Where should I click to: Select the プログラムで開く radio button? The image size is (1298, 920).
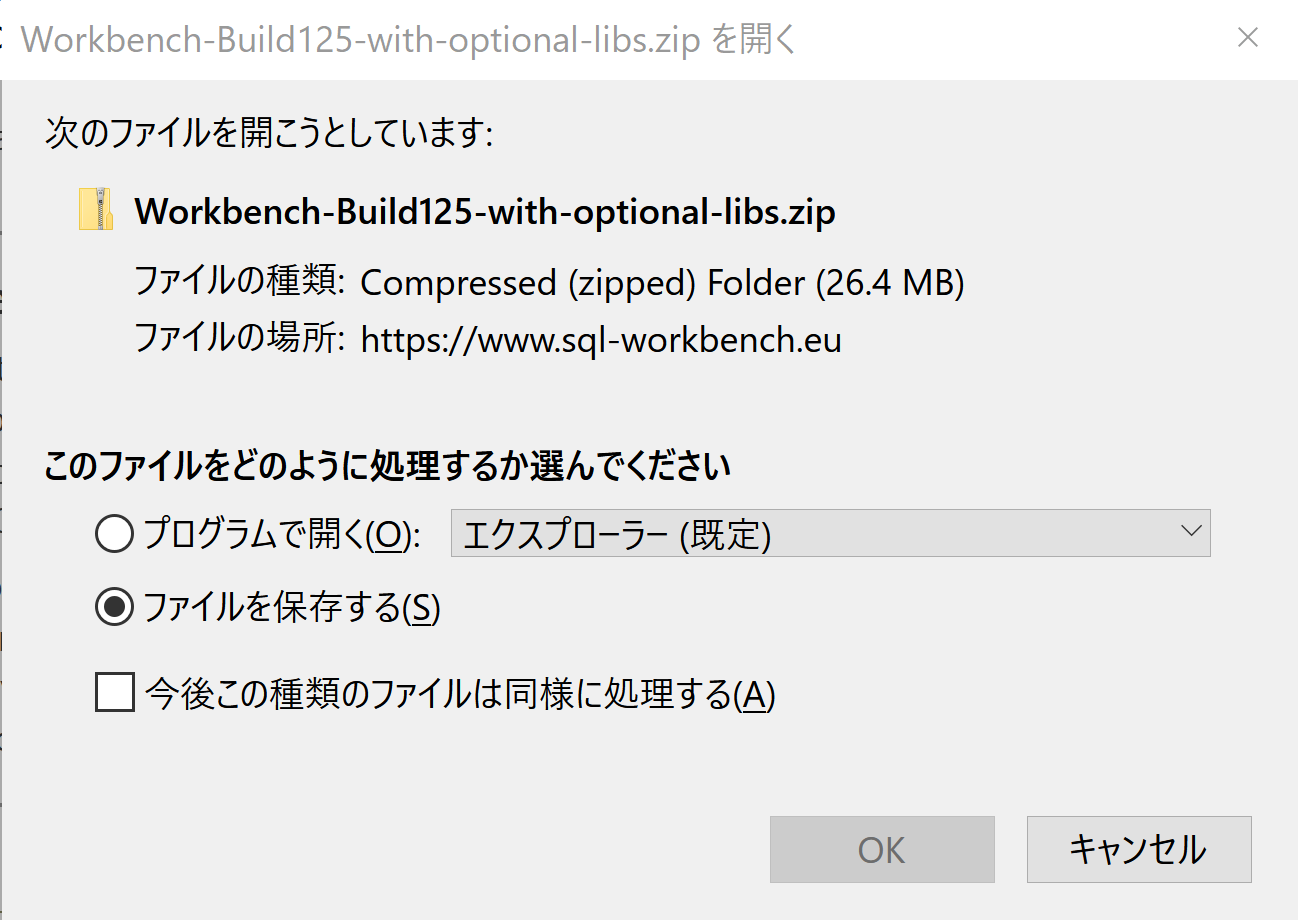click(x=114, y=535)
